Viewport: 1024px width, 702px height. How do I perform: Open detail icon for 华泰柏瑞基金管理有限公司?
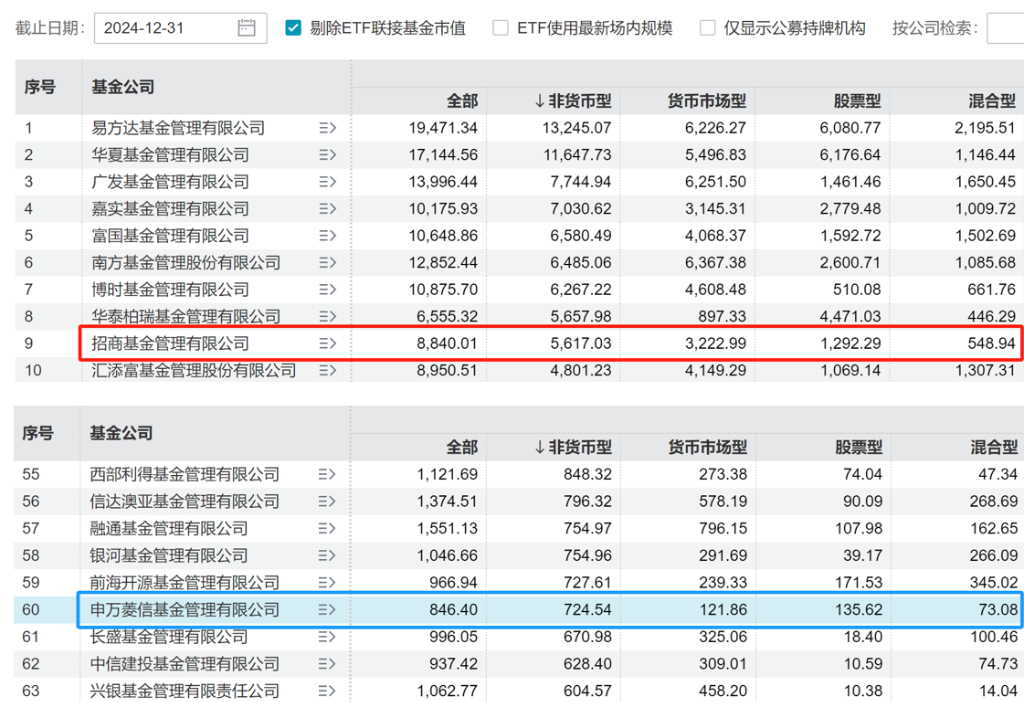tap(328, 317)
